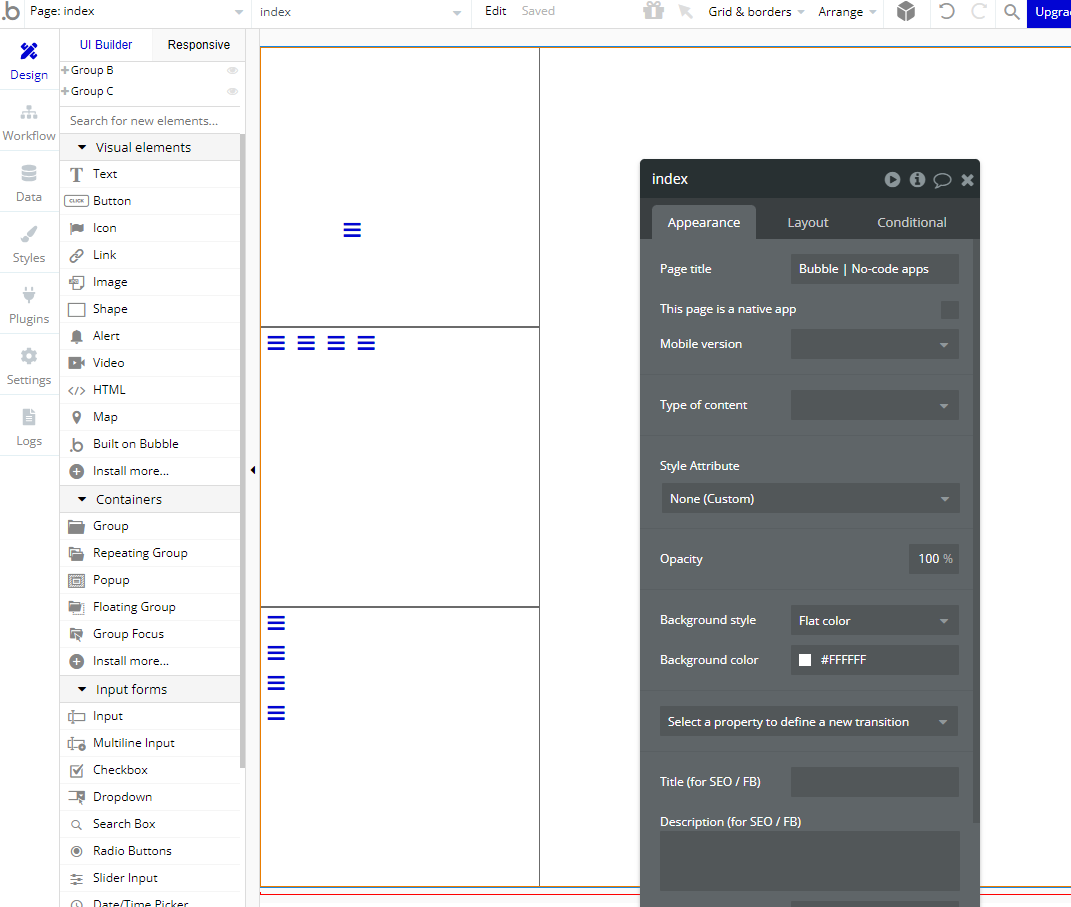1071x907 pixels.
Task: Click the white background color swatch
Action: 805,660
